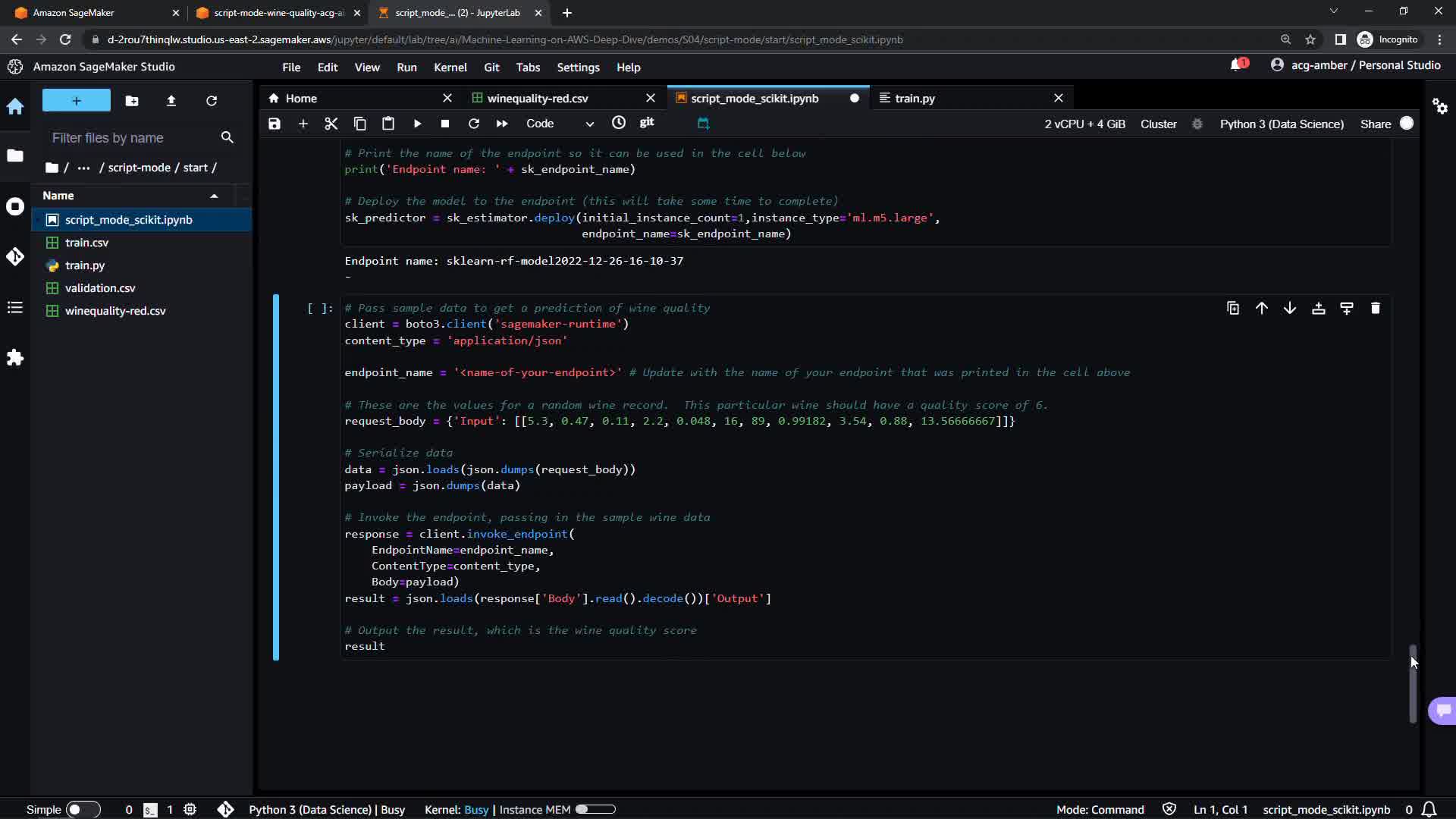Viewport: 1456px width, 819px height.
Task: Switch to the train.py tab
Action: pyautogui.click(x=915, y=98)
